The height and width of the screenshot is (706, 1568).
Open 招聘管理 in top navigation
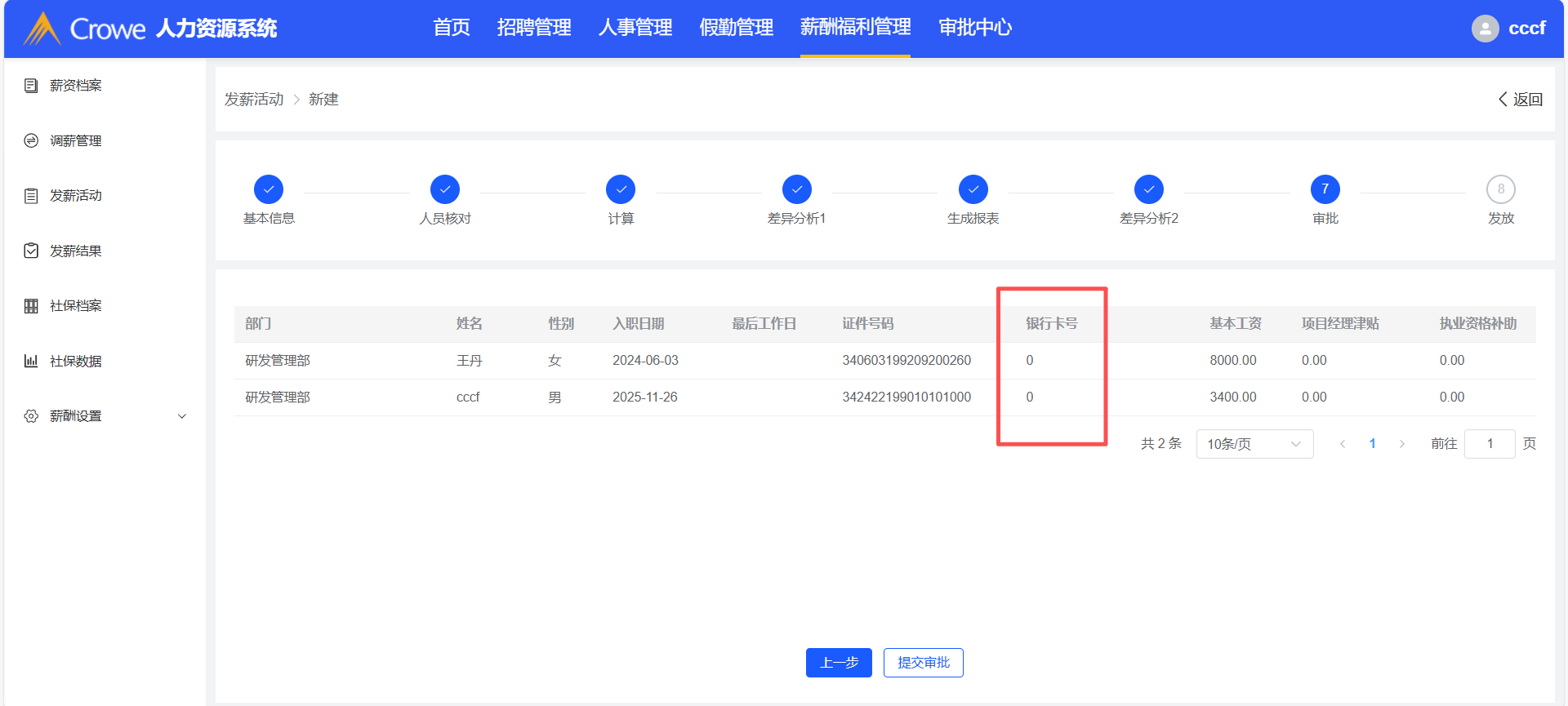point(534,28)
